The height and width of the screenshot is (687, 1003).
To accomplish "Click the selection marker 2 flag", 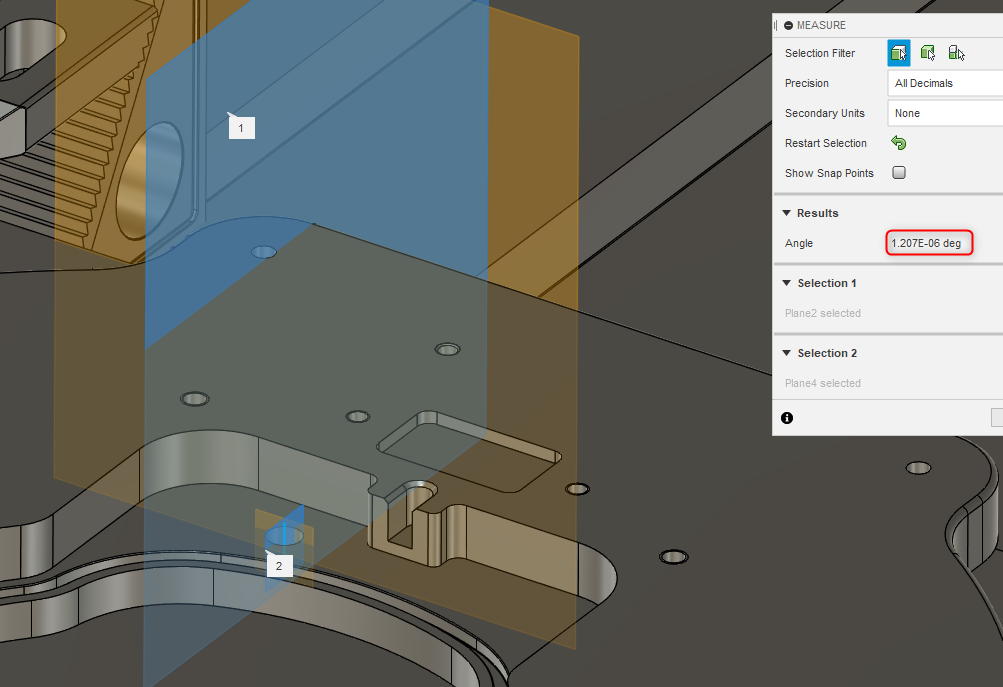I will point(279,565).
